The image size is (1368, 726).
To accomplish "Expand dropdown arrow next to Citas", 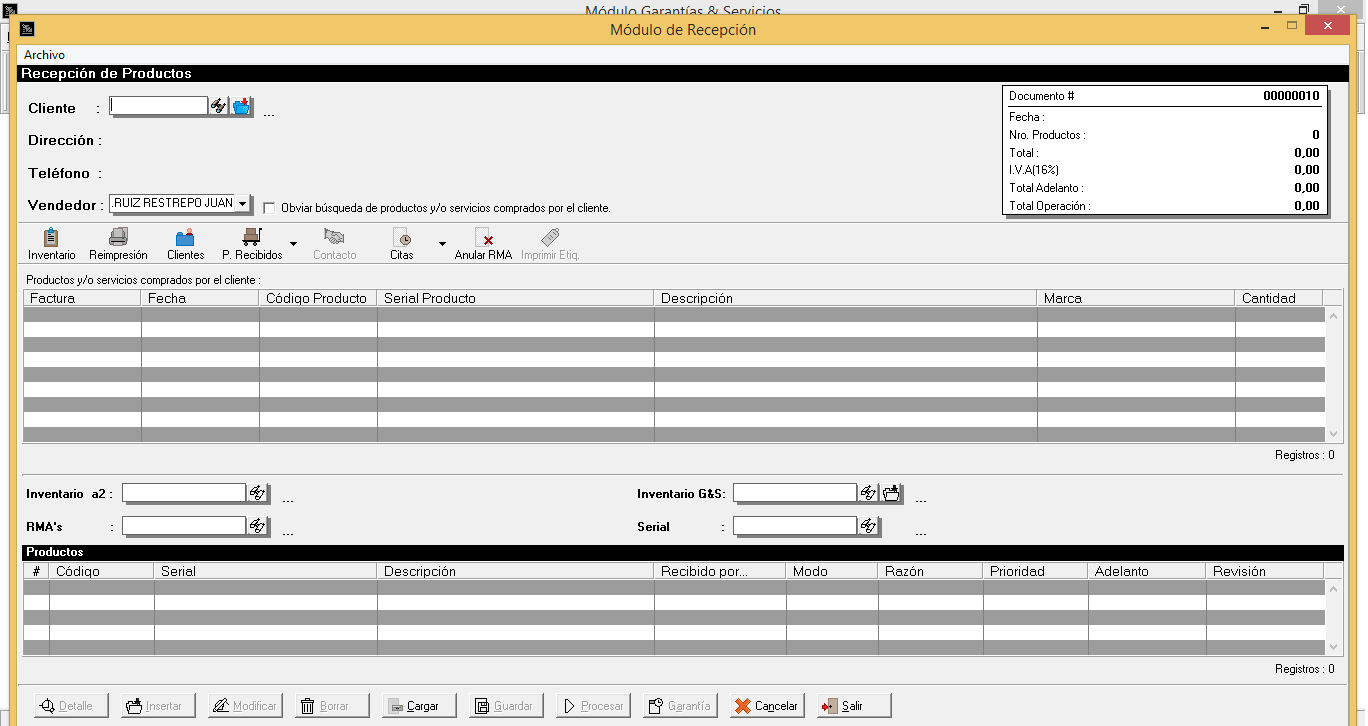I will [442, 243].
